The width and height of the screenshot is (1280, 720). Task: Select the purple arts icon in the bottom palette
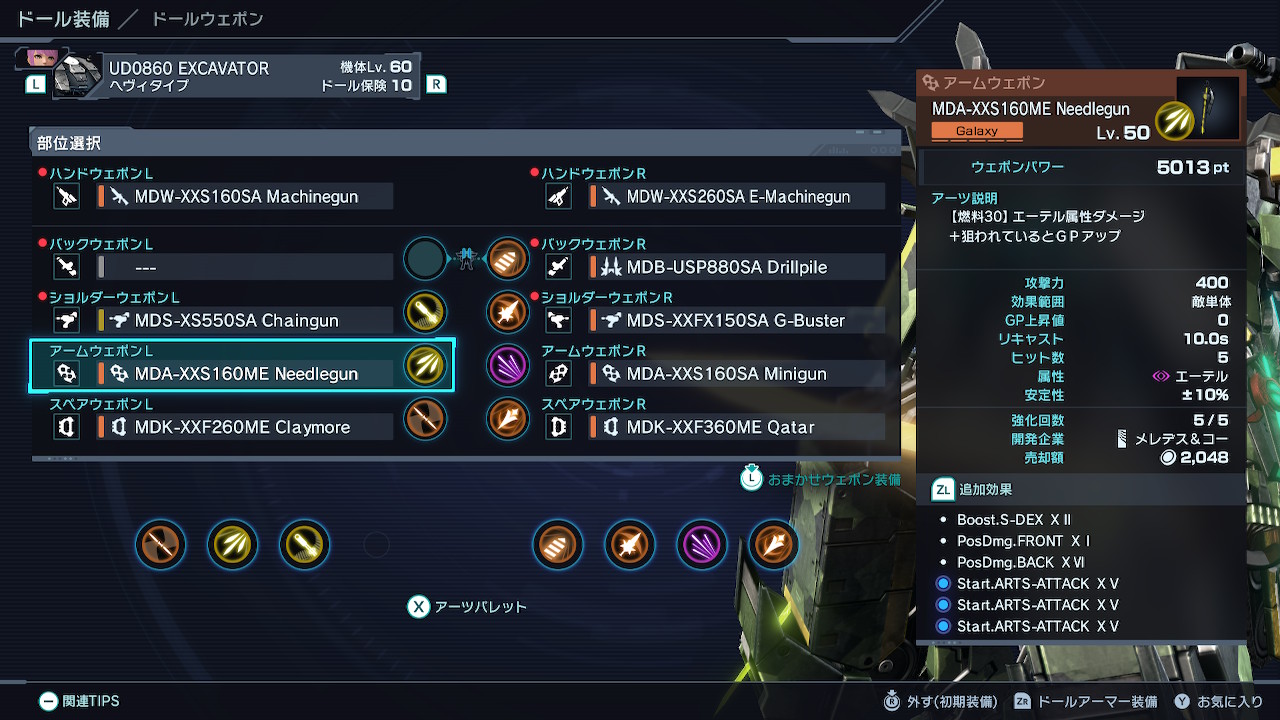pos(702,545)
